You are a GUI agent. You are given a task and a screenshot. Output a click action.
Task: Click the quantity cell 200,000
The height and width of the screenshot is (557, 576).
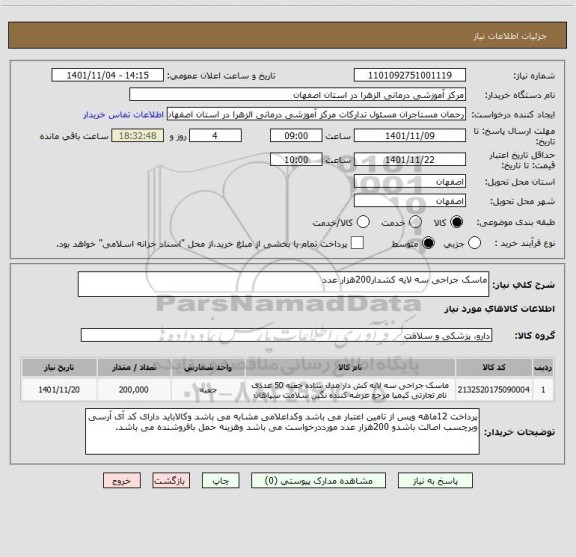coord(134,390)
